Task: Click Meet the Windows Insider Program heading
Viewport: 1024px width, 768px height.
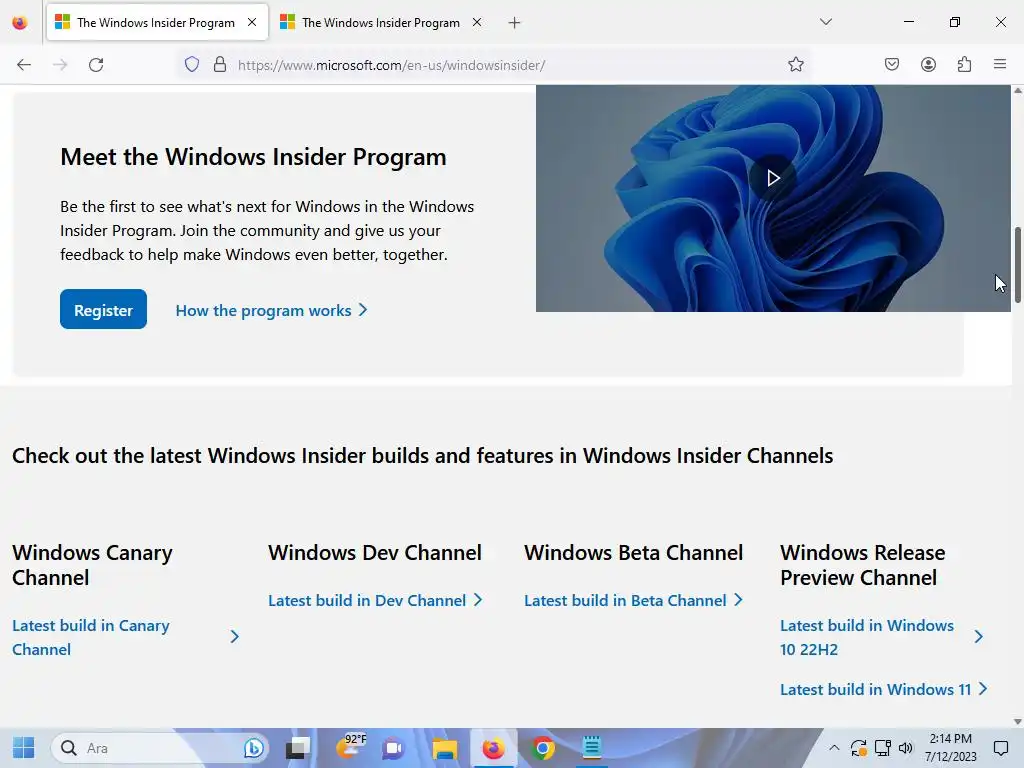Action: click(x=253, y=157)
